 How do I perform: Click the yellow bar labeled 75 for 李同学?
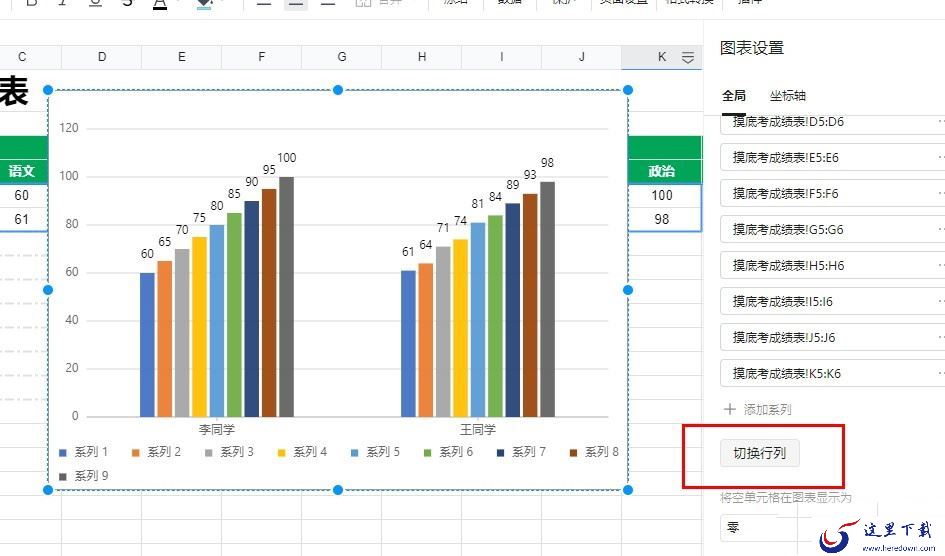coord(199,326)
